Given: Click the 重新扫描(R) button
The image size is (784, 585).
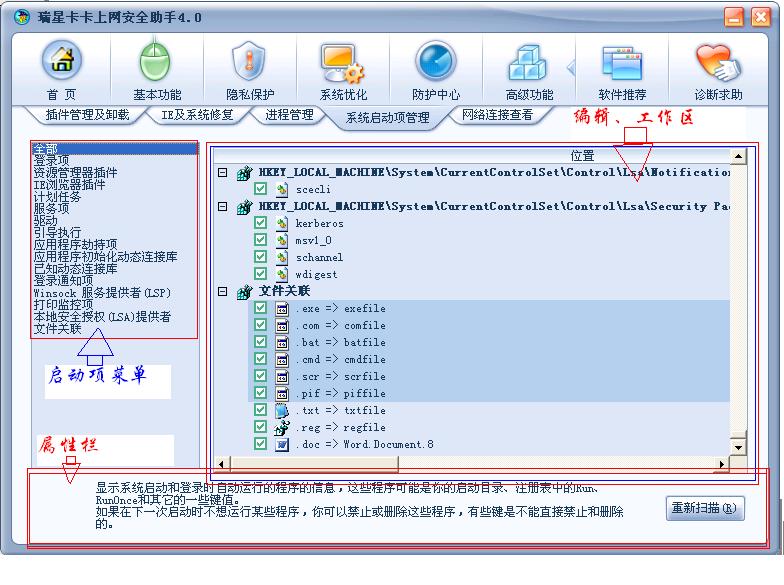Looking at the screenshot, I should coord(705,508).
